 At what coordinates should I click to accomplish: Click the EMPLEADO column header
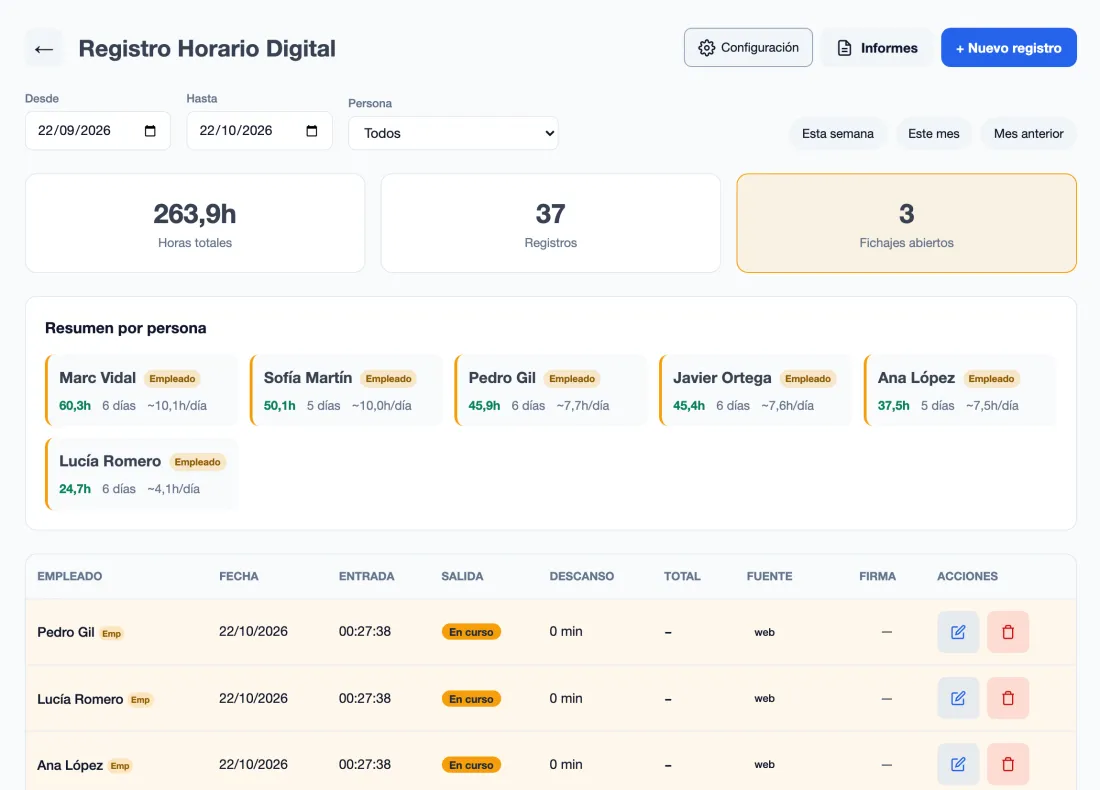[69, 576]
